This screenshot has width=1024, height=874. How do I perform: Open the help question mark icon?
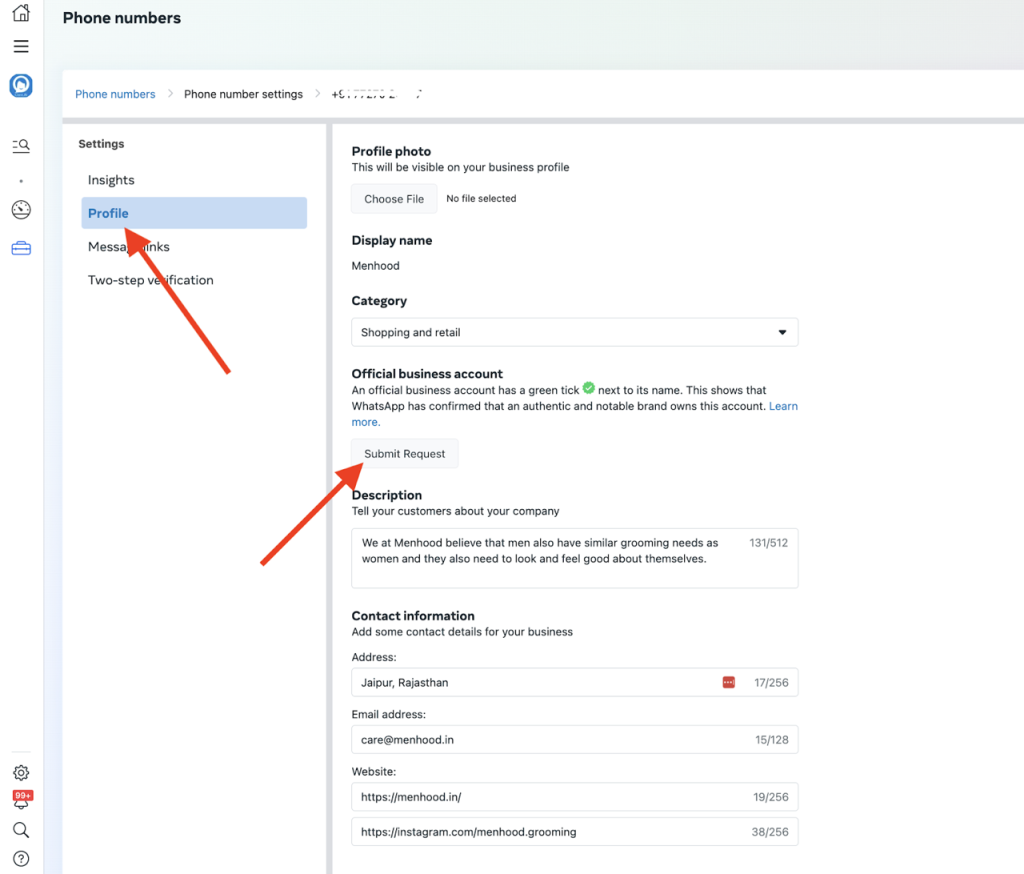click(x=21, y=858)
